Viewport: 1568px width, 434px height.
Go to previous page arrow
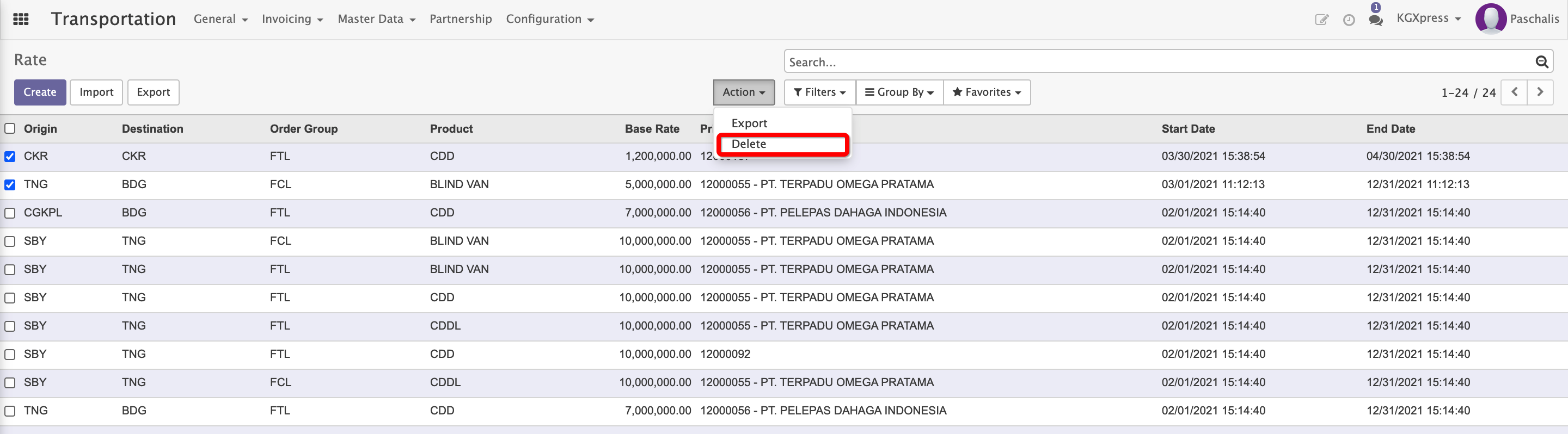pyautogui.click(x=1515, y=92)
